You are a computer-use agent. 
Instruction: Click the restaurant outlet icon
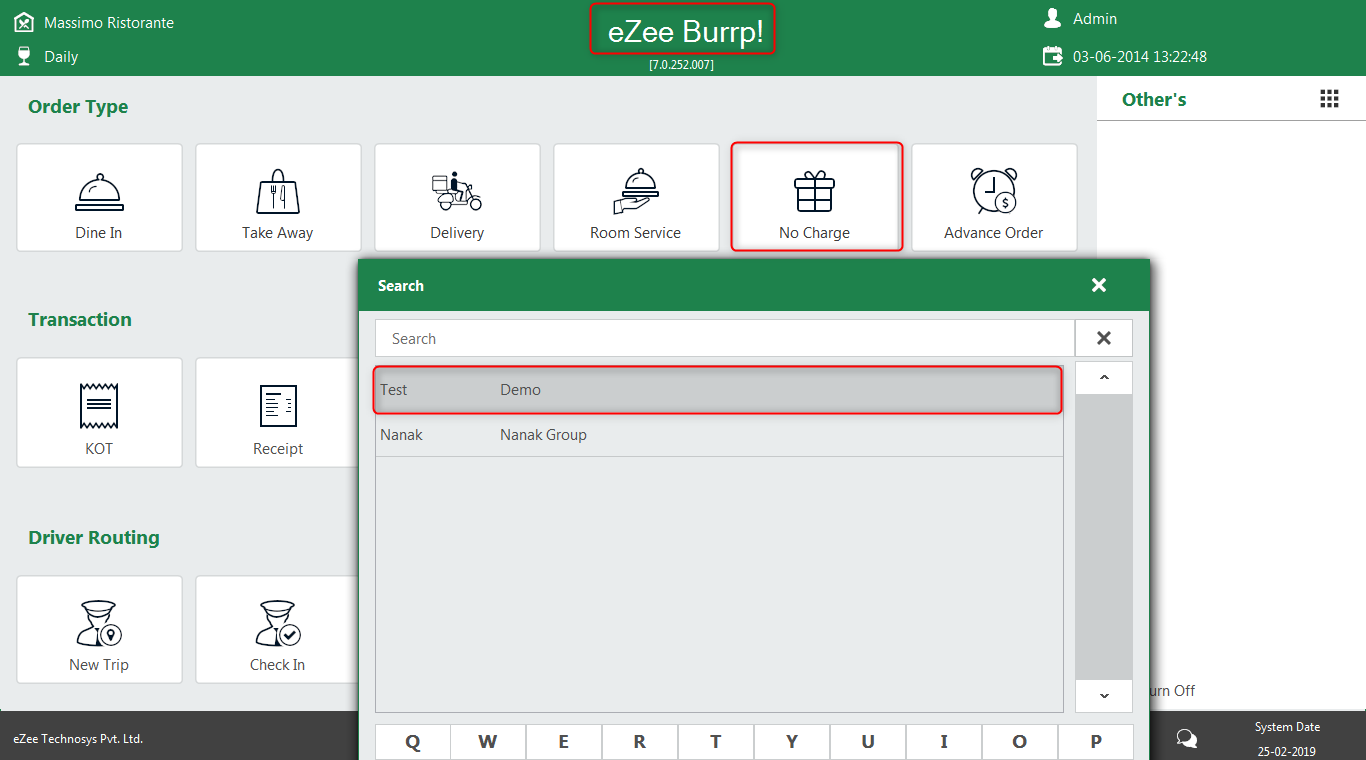click(24, 21)
